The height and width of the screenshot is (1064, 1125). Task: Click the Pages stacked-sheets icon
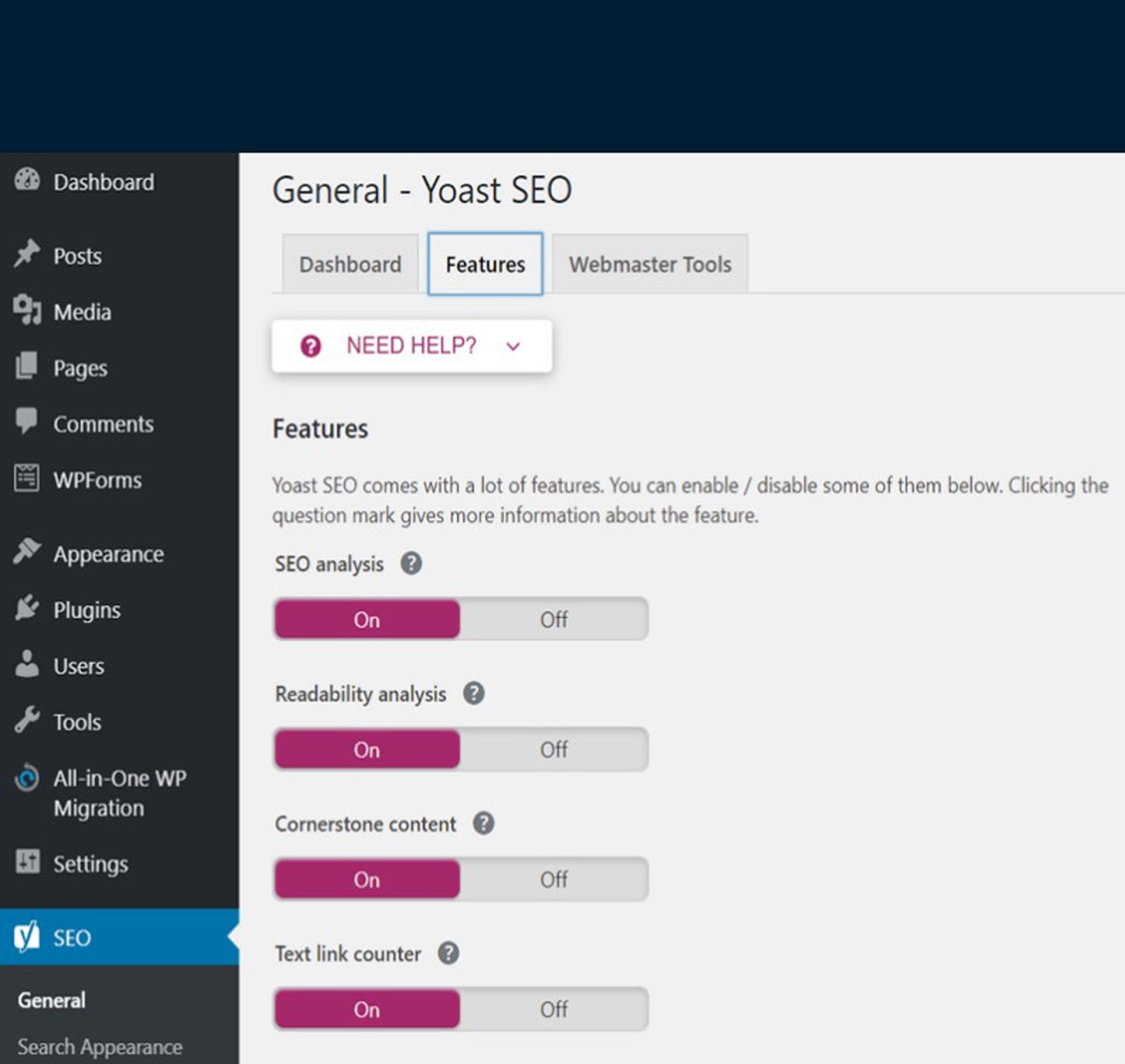tap(27, 366)
